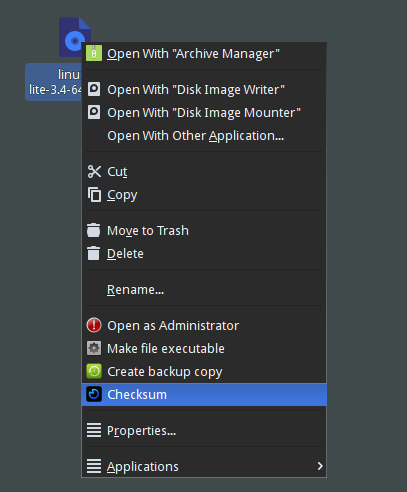Click the Move to Trash bin icon

pos(93,230)
